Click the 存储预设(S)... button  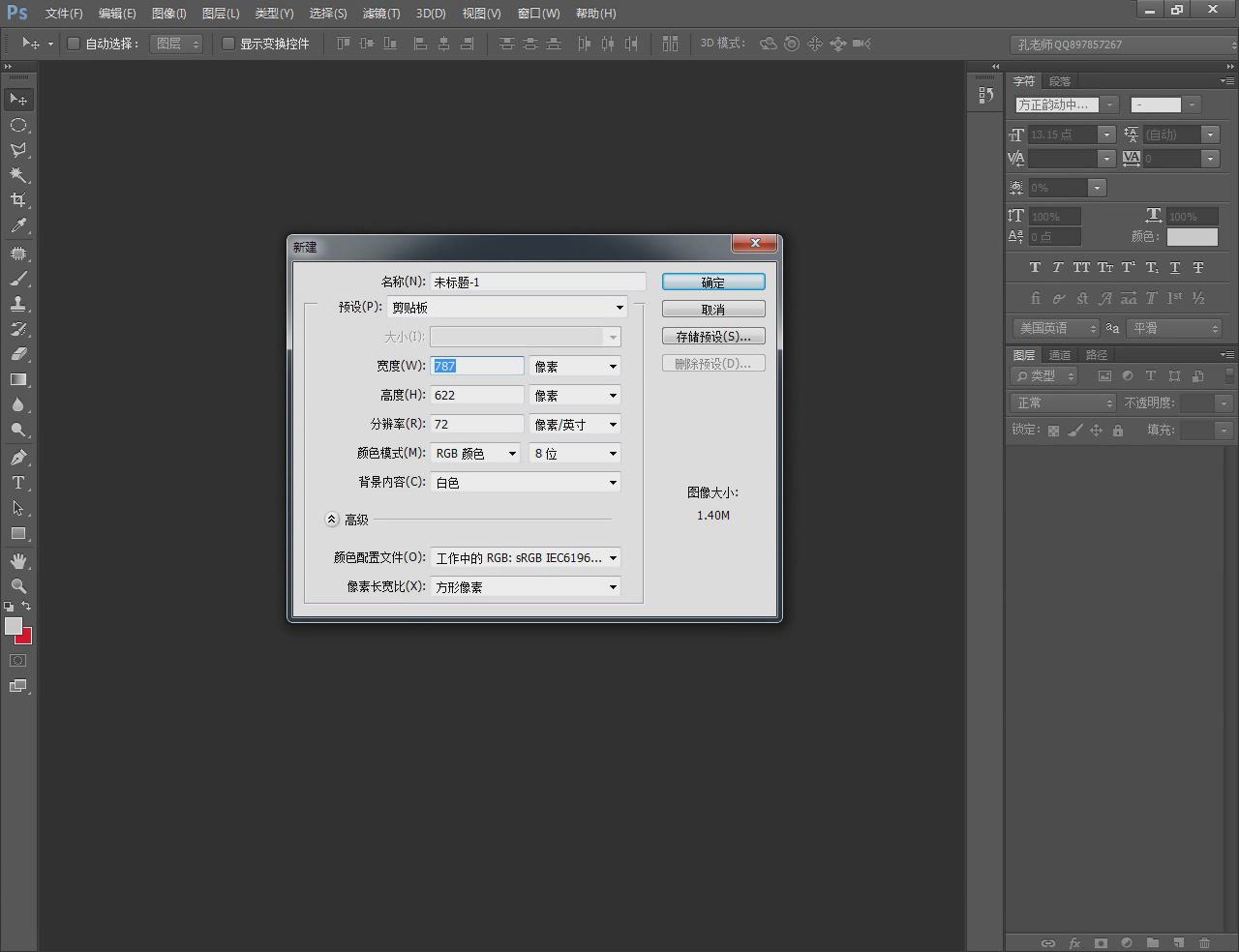(713, 336)
